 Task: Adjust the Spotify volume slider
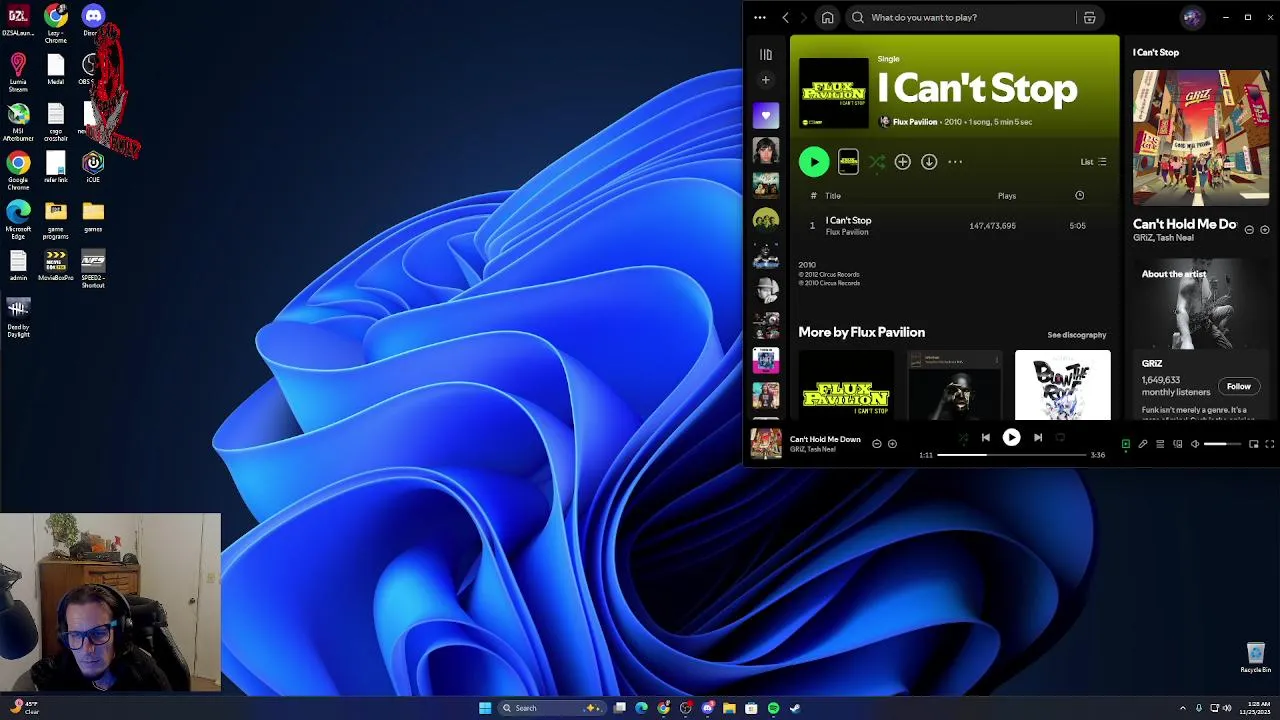point(1222,444)
